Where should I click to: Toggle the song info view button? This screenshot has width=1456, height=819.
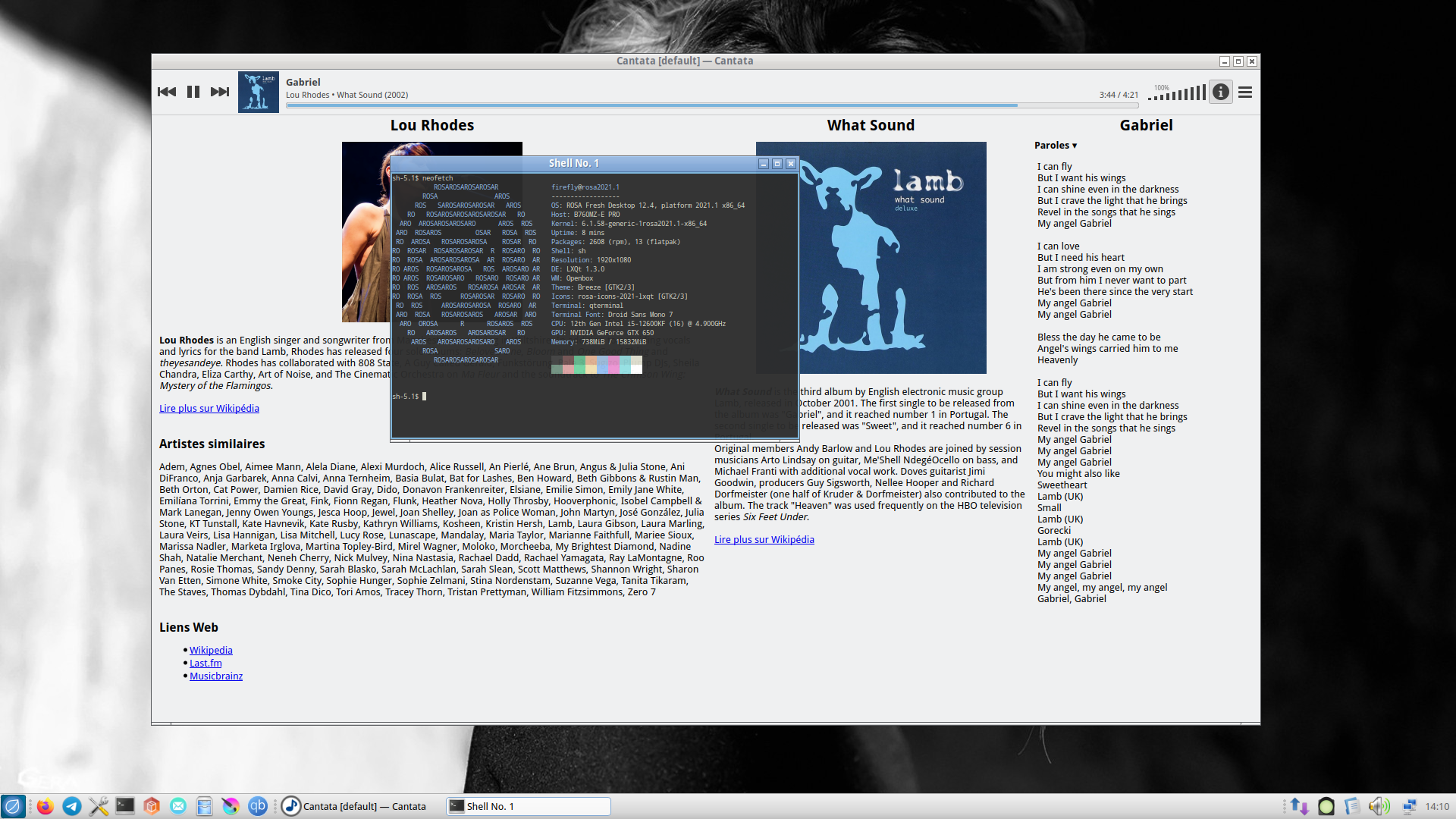[1220, 92]
